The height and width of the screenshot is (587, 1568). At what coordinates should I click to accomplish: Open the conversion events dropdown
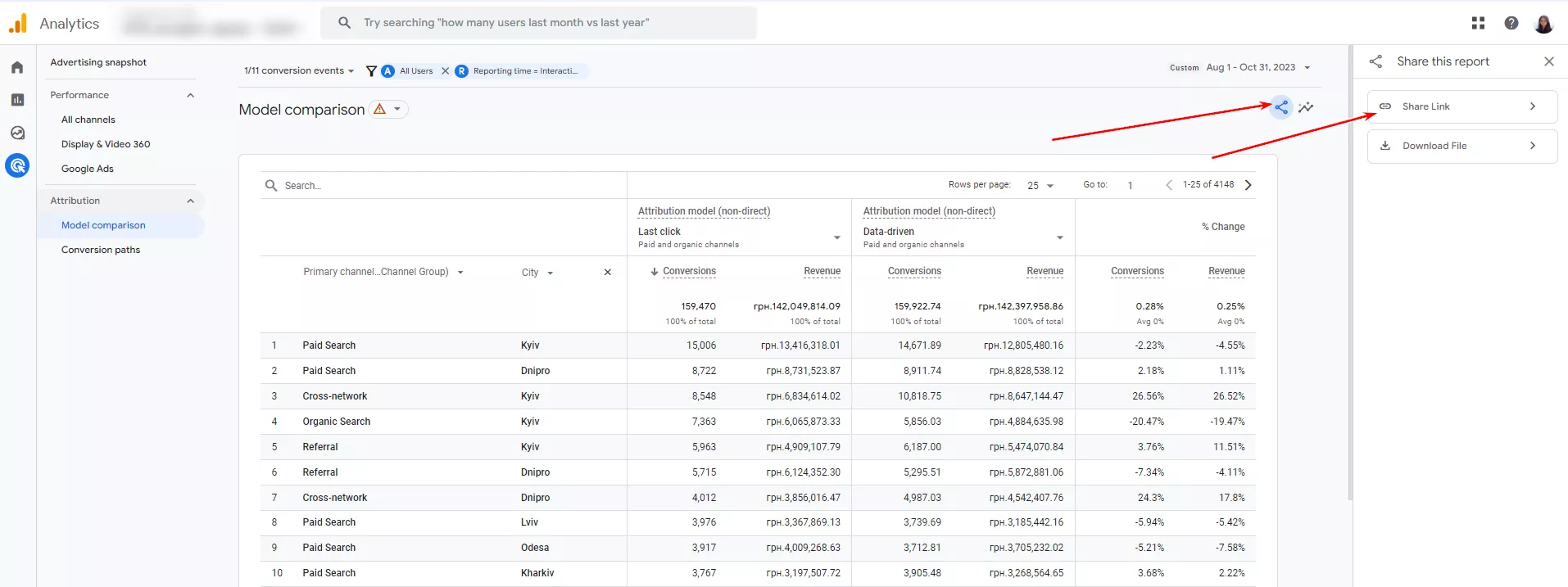299,71
